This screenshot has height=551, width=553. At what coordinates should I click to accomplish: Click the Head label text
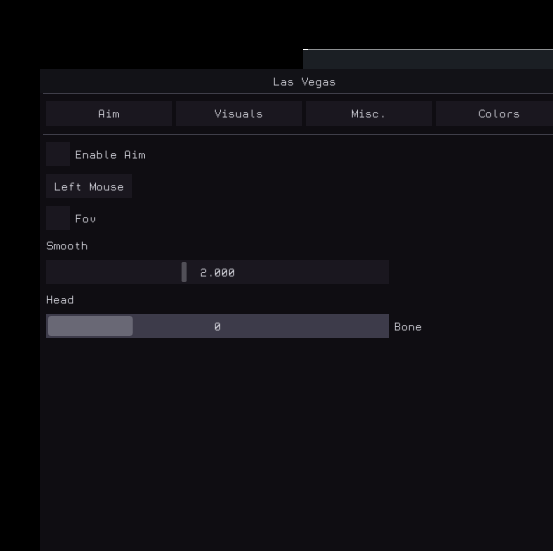(60, 300)
